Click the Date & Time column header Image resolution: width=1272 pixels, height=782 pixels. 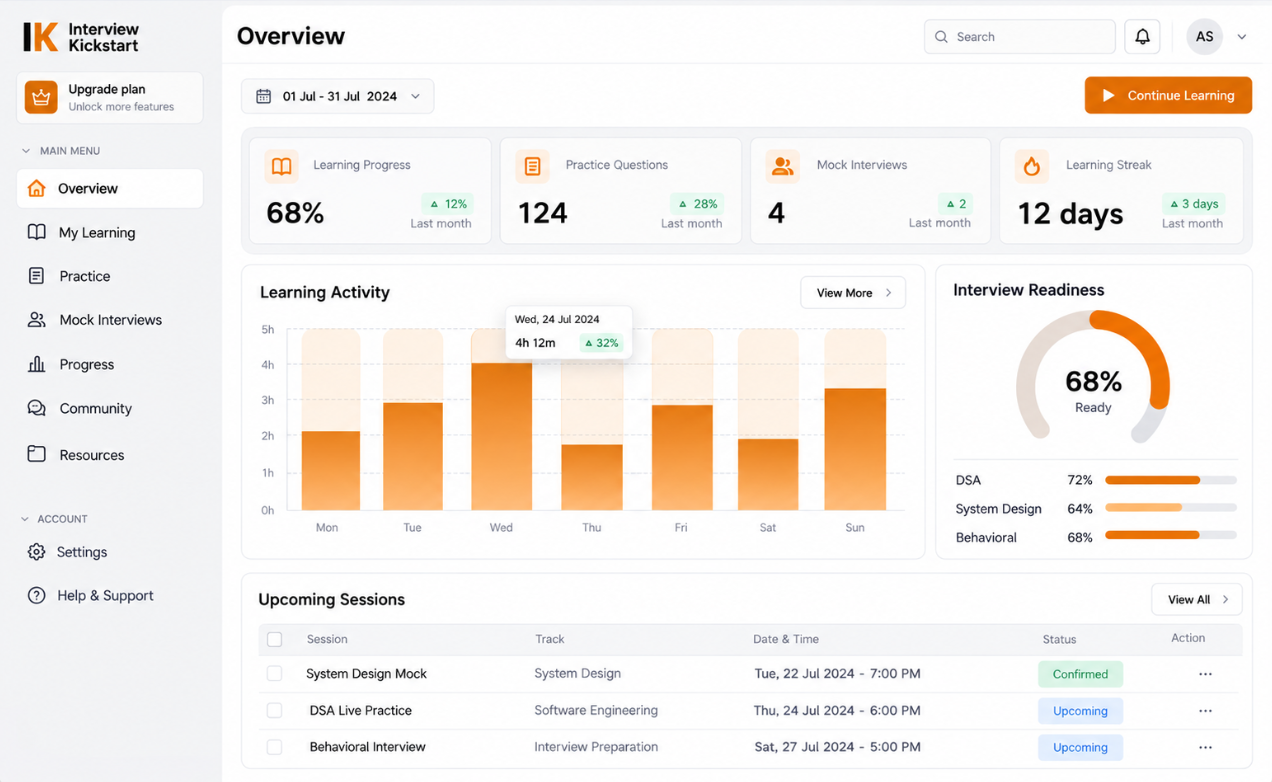786,639
